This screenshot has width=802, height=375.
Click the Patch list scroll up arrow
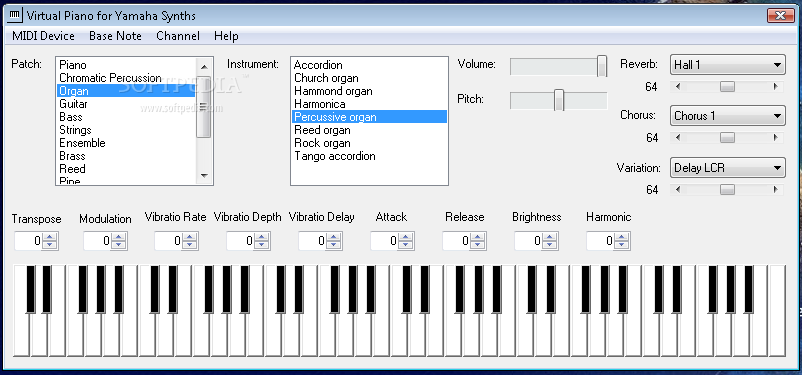pyautogui.click(x=204, y=67)
